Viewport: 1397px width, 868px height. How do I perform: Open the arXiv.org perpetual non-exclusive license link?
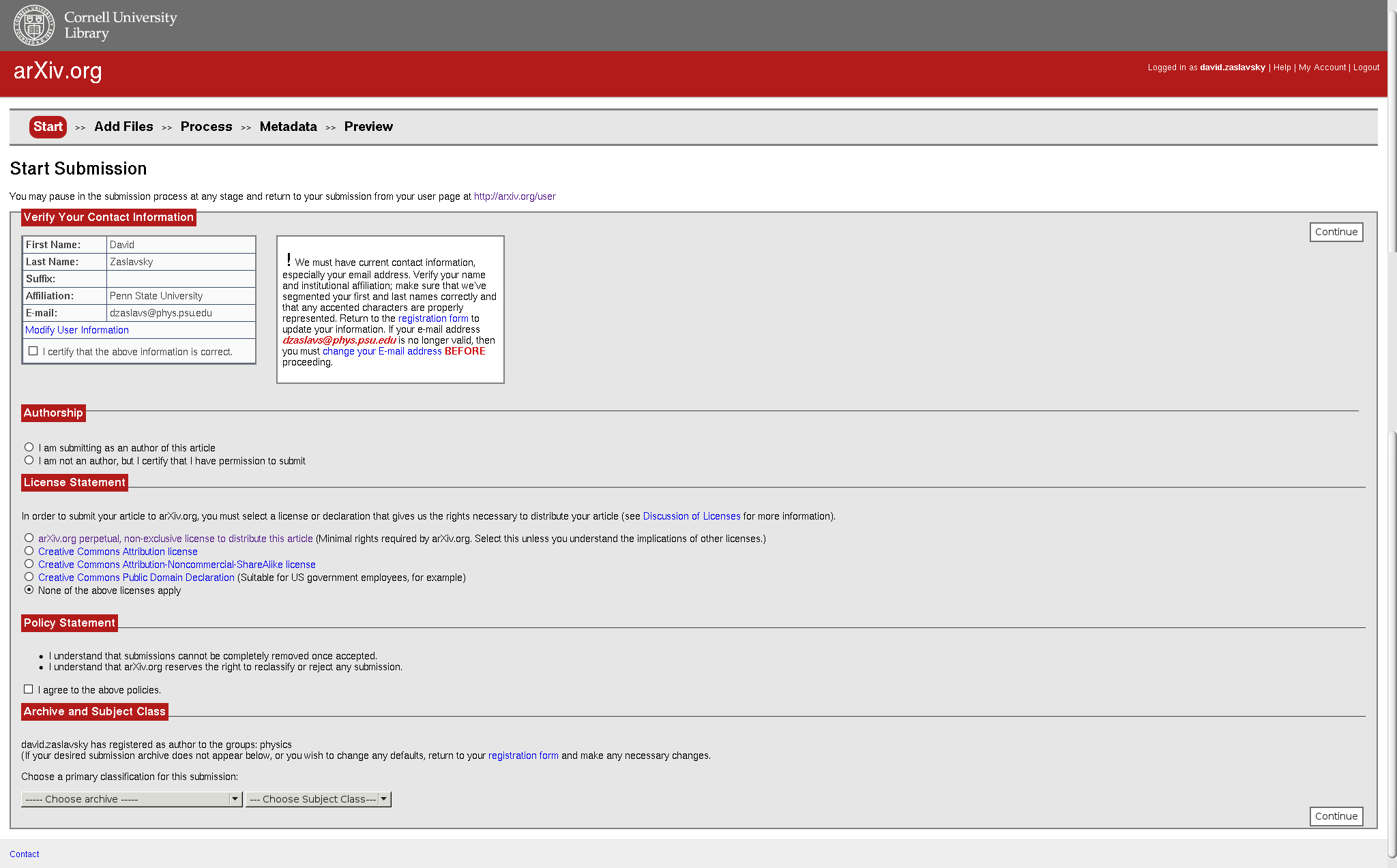point(175,539)
